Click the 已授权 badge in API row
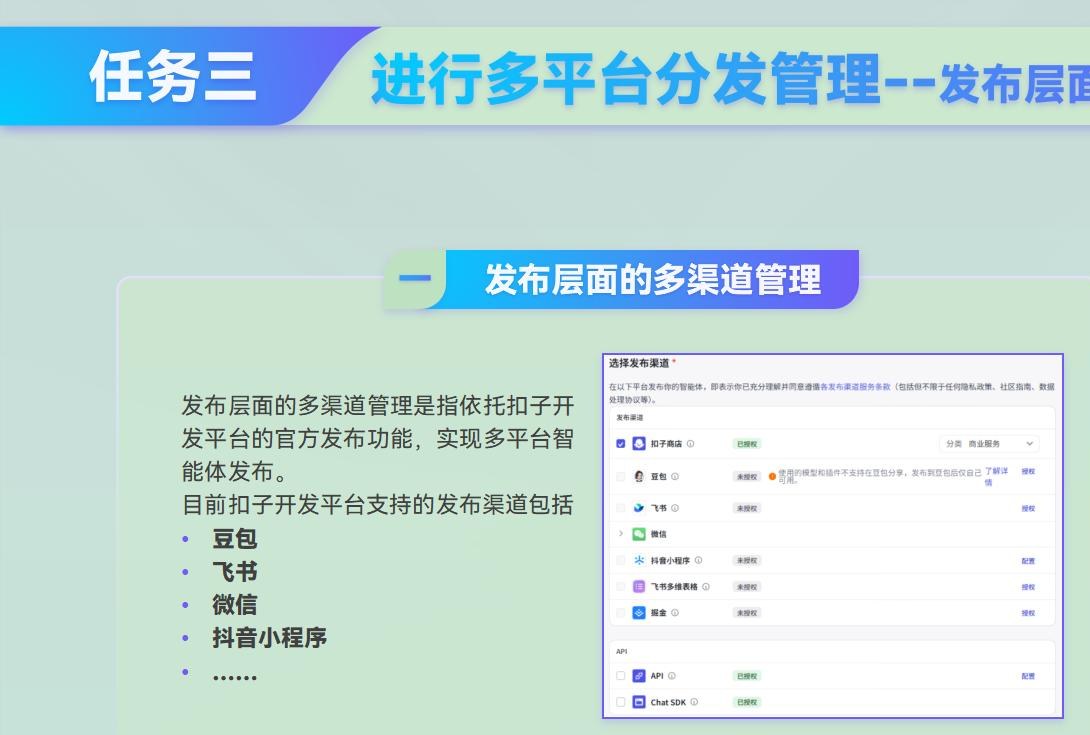Image resolution: width=1090 pixels, height=735 pixels. point(747,676)
